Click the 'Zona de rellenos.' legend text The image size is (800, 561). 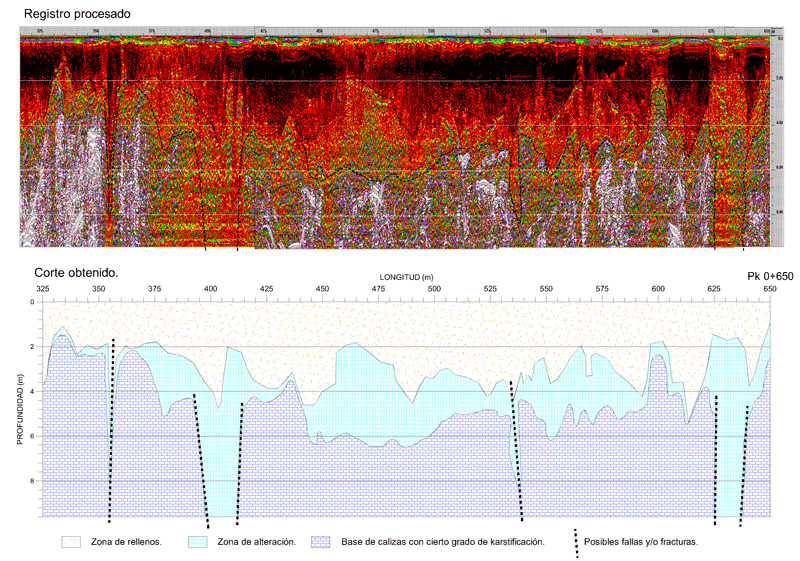(127, 542)
